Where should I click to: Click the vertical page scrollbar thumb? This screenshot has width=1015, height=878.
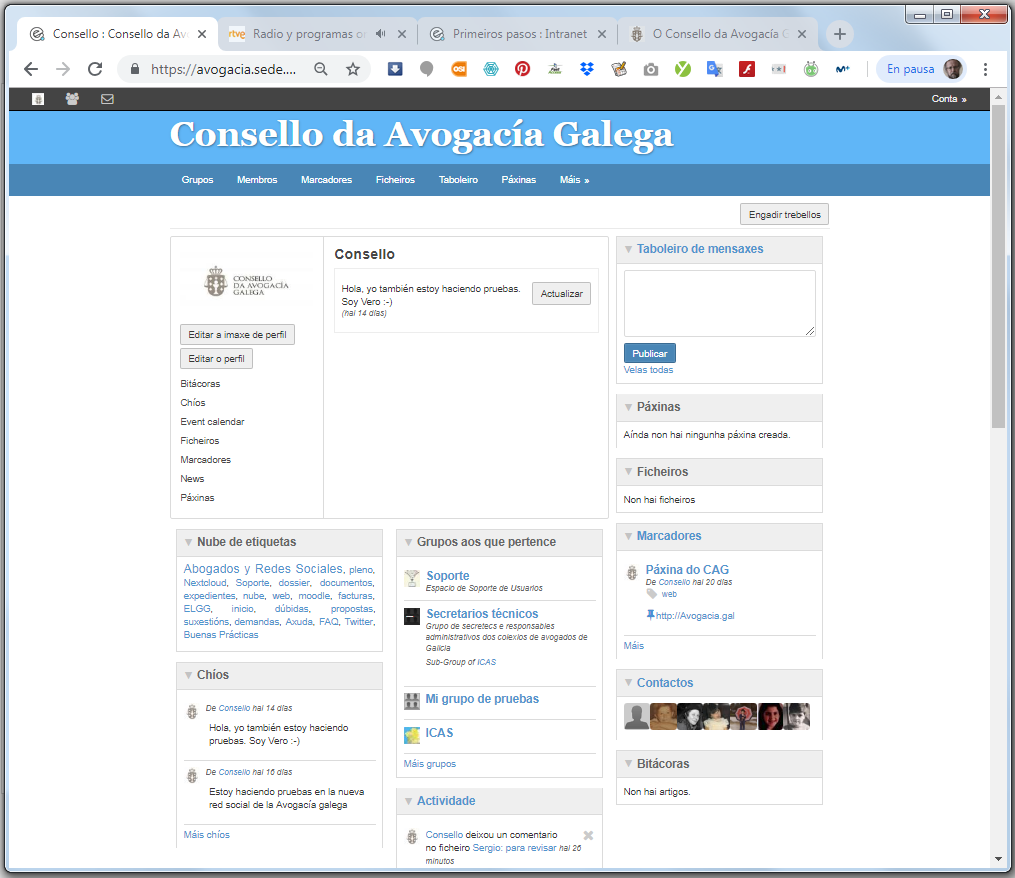click(998, 265)
